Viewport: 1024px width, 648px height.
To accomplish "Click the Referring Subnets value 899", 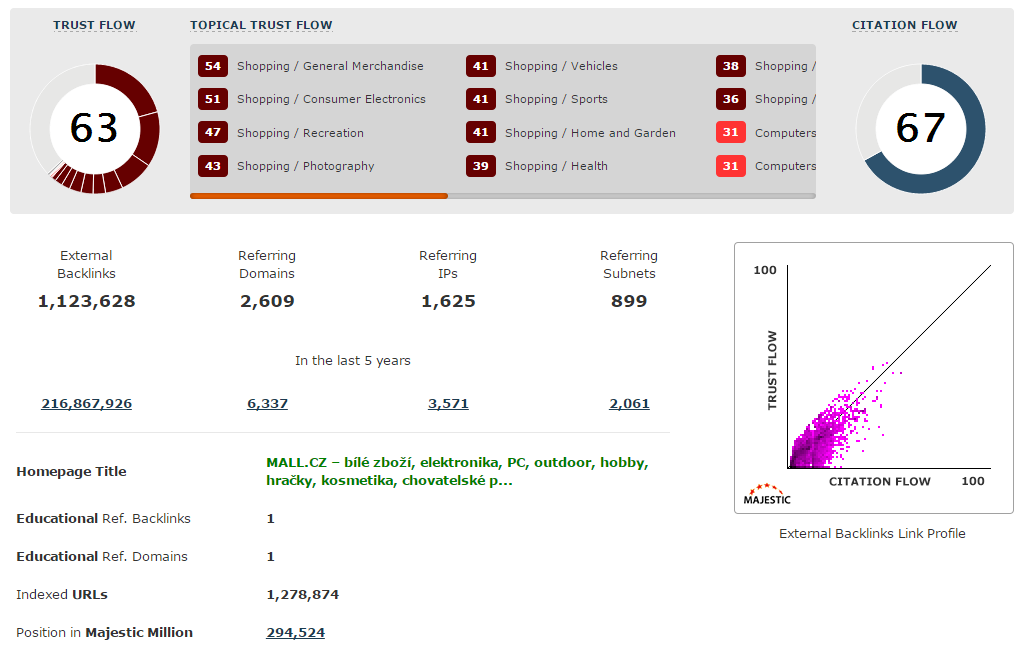I will tap(629, 301).
